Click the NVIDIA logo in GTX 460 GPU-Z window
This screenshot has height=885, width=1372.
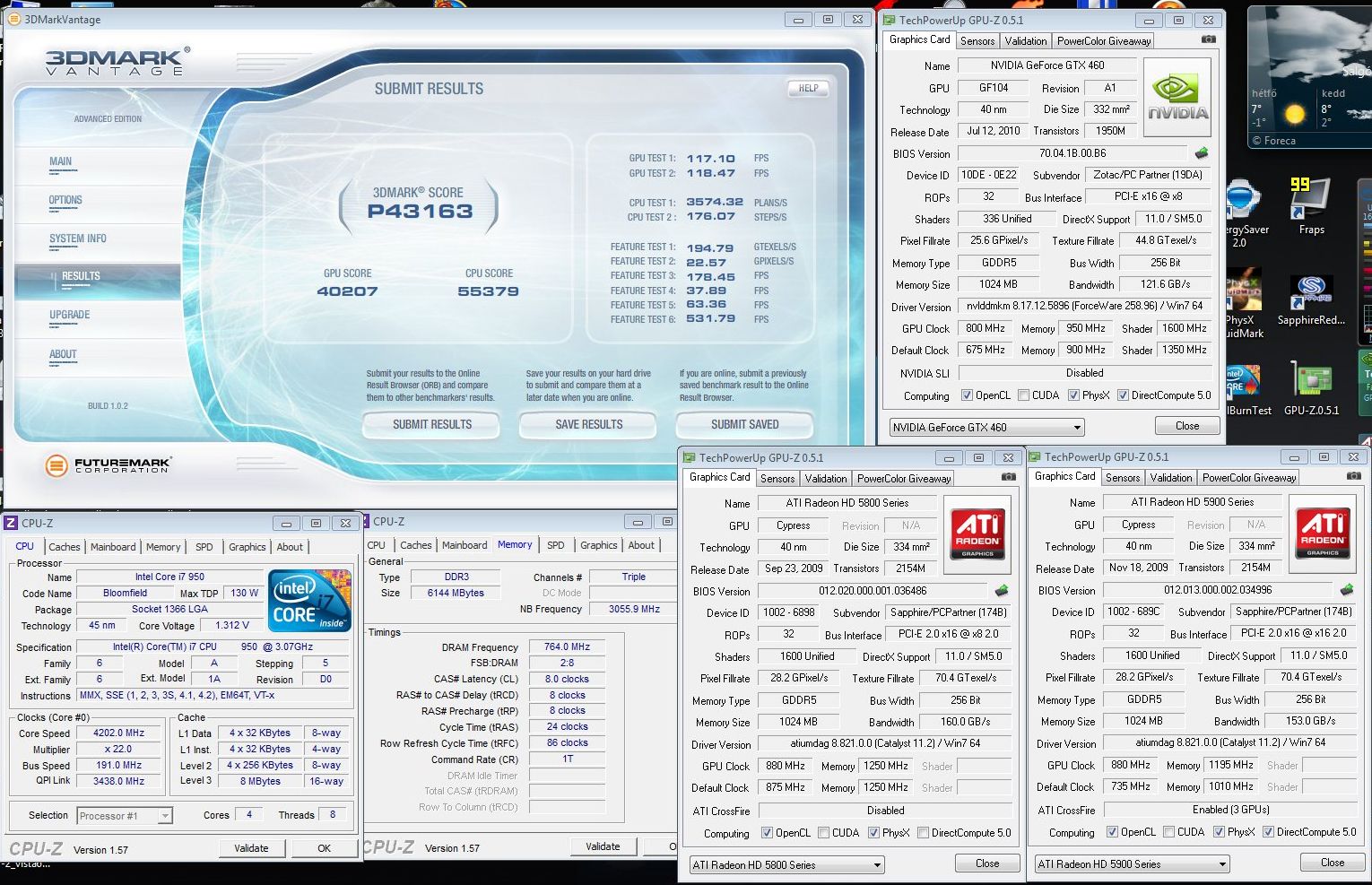pos(1178,97)
